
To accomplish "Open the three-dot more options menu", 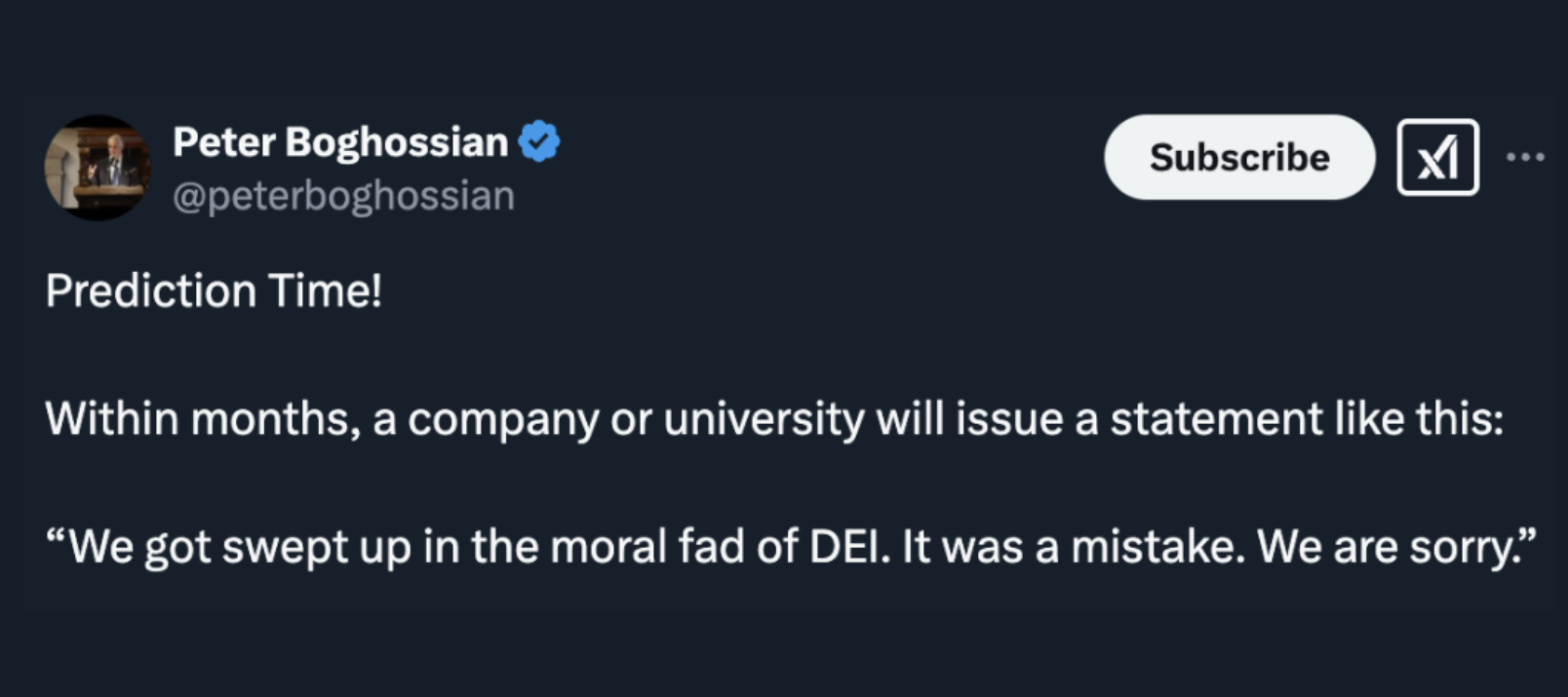I will click(x=1524, y=157).
